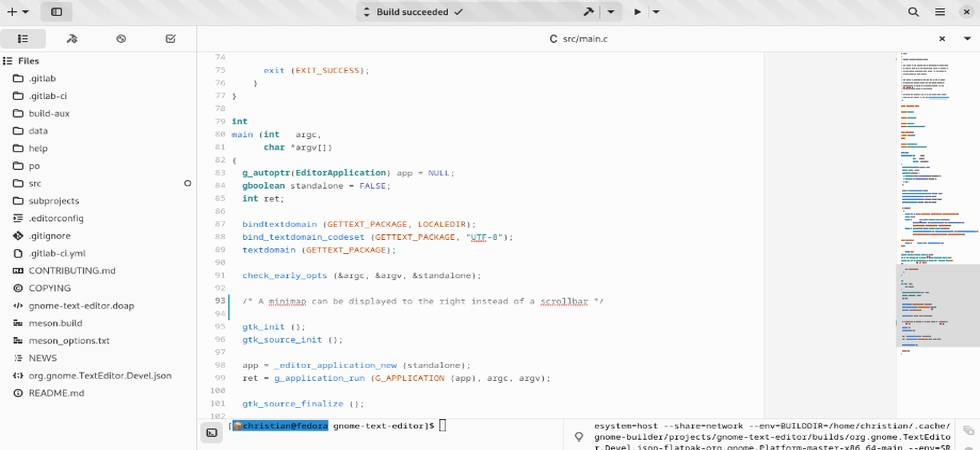This screenshot has width=980, height=450.
Task: Click the lightbulb icon in bottom panel
Action: coord(579,436)
